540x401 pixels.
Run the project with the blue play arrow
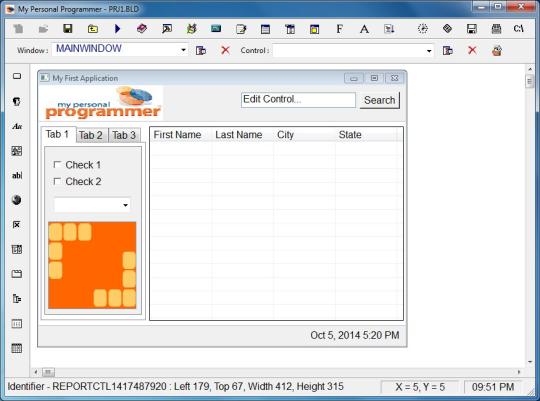[117, 29]
